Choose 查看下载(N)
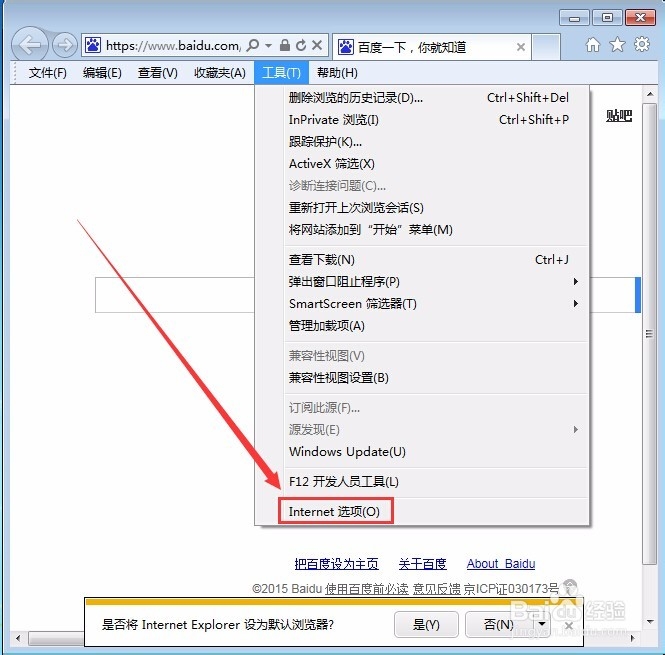Screen dimensions: 665x655 pos(422,260)
